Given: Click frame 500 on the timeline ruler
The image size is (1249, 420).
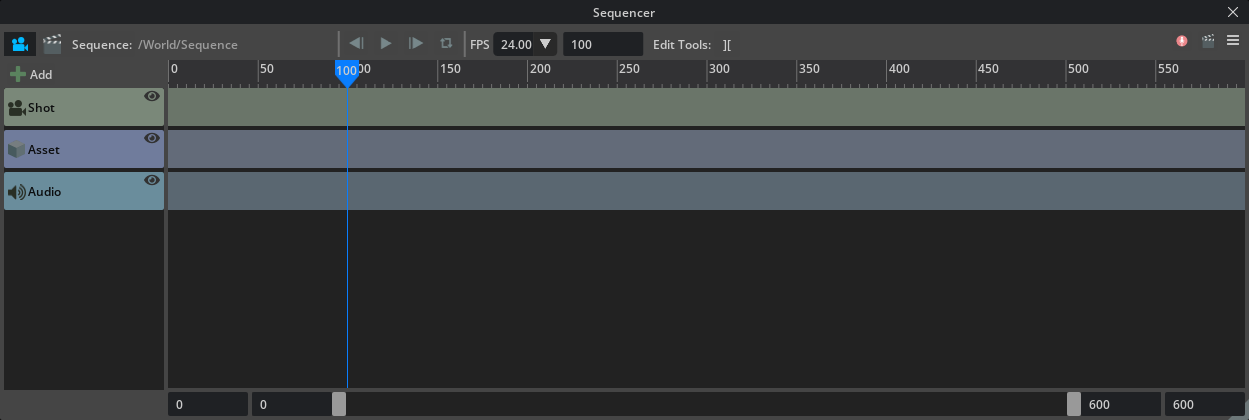Looking at the screenshot, I should [x=1078, y=69].
